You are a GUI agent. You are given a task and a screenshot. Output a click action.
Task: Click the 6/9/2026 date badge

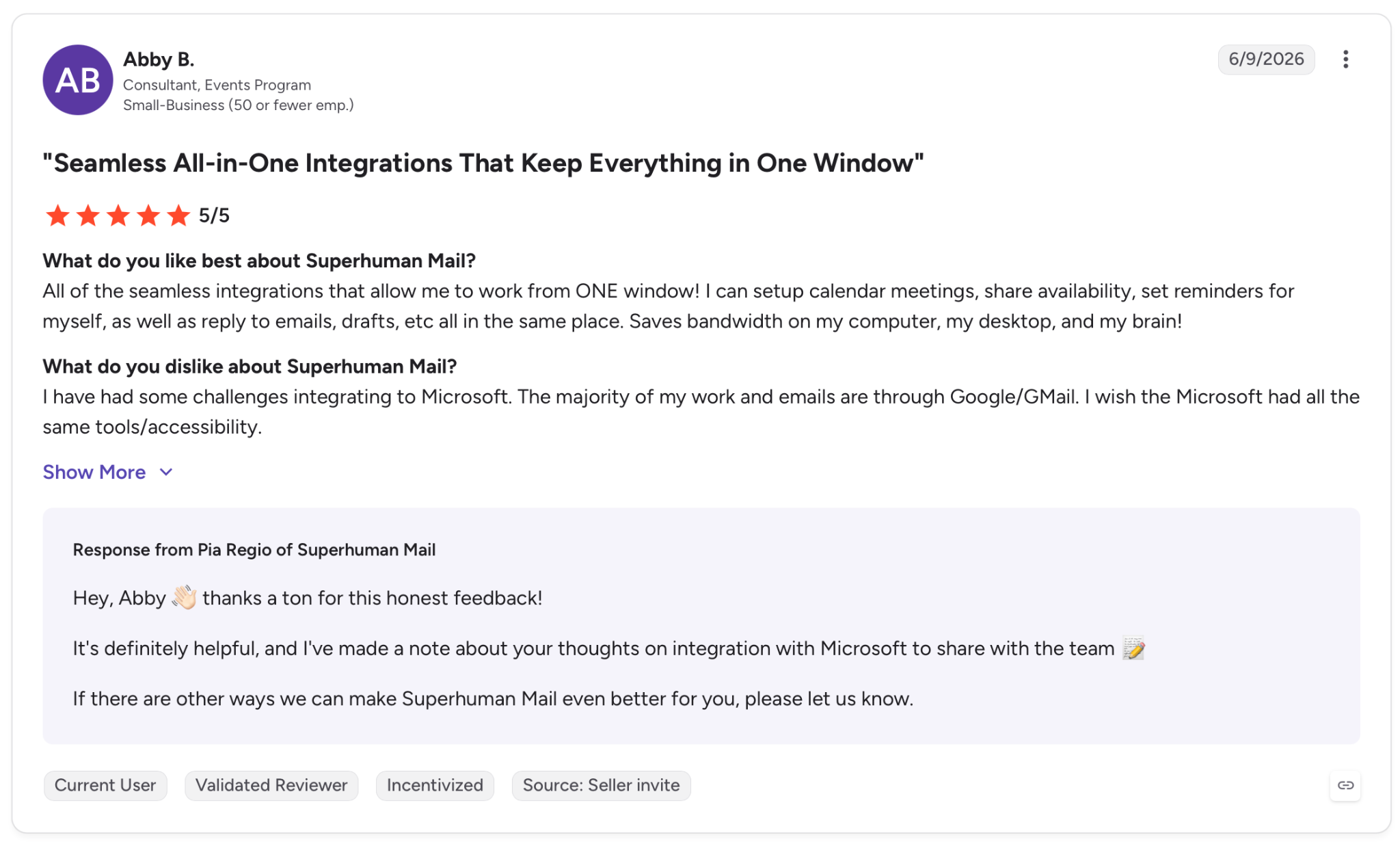(x=1266, y=60)
